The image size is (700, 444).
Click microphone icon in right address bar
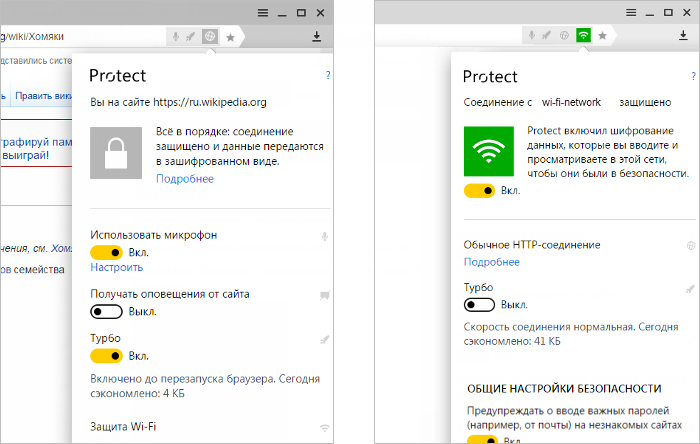(531, 35)
